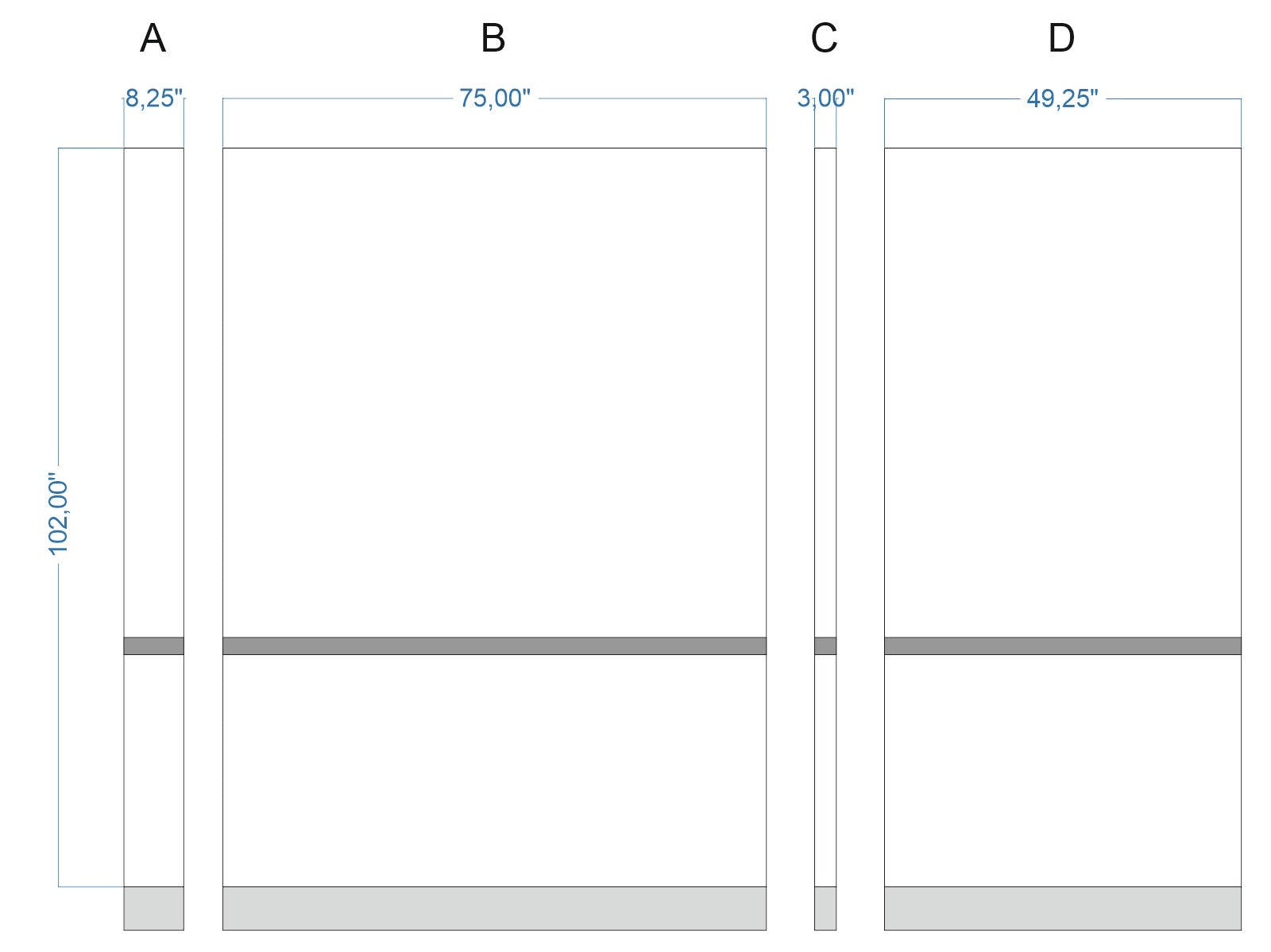This screenshot has height=952, width=1271.
Task: Click the 8,25" width dimension text
Action: click(154, 98)
